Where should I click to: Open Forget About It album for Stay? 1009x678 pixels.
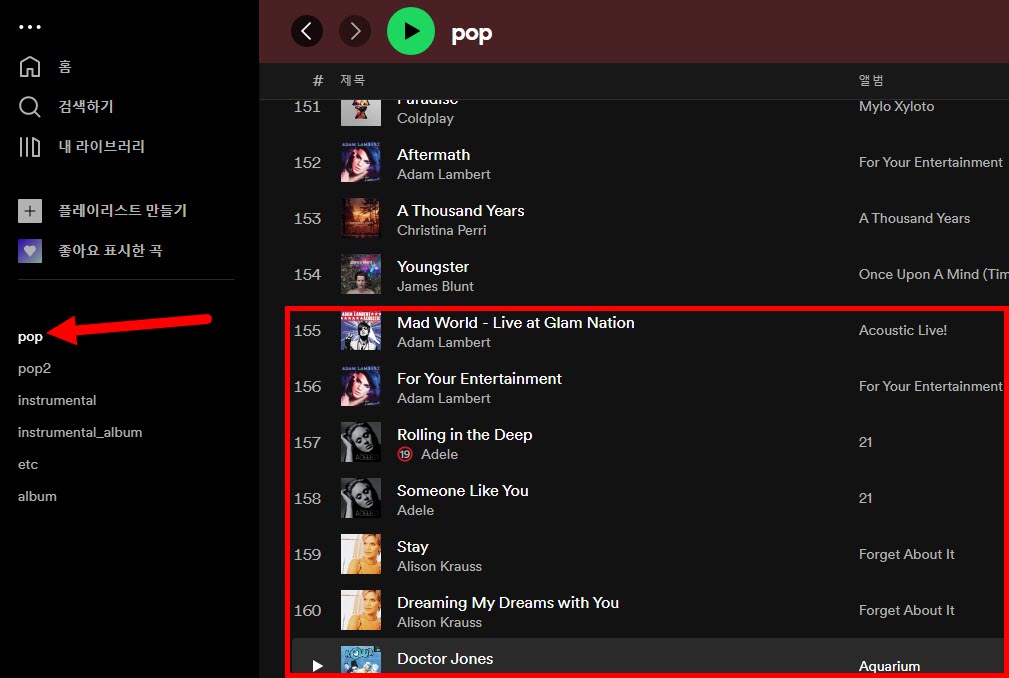[906, 554]
